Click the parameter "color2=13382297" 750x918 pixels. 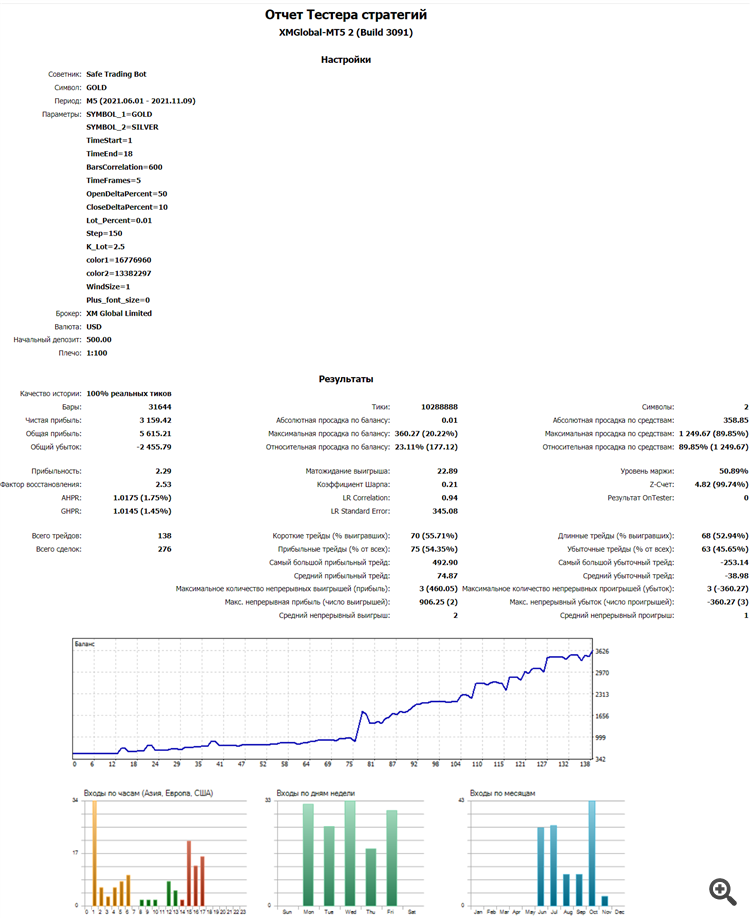[x=118, y=273]
